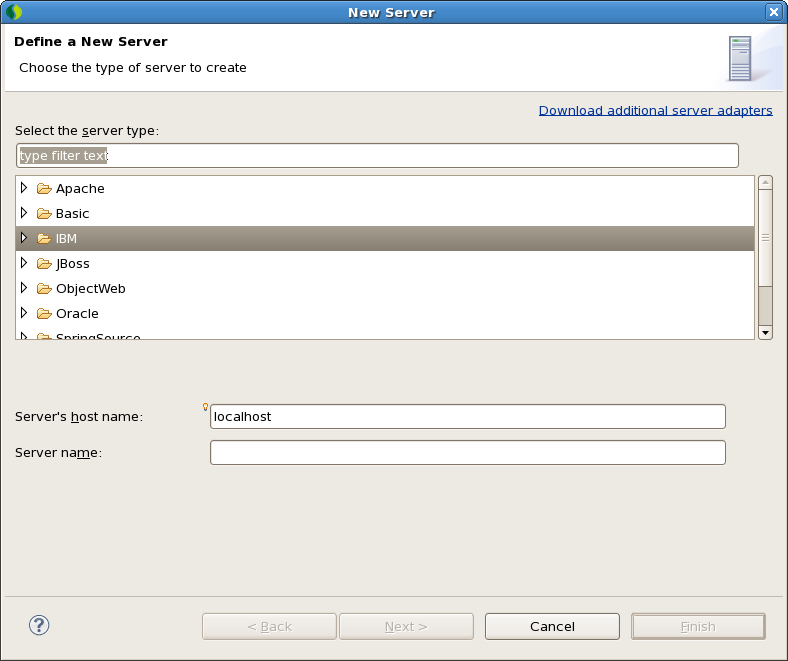Image resolution: width=788 pixels, height=661 pixels.
Task: Focus the type filter text field
Action: [x=377, y=155]
